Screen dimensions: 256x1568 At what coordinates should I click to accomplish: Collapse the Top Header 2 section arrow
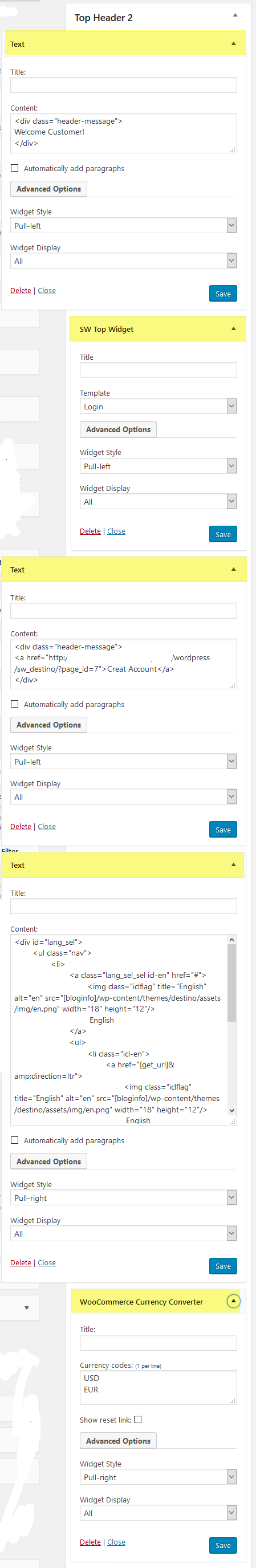(235, 15)
